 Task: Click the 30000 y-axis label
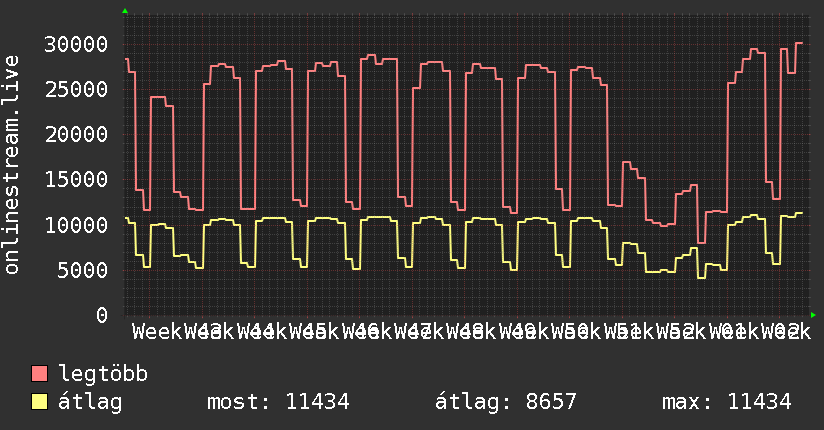click(76, 44)
